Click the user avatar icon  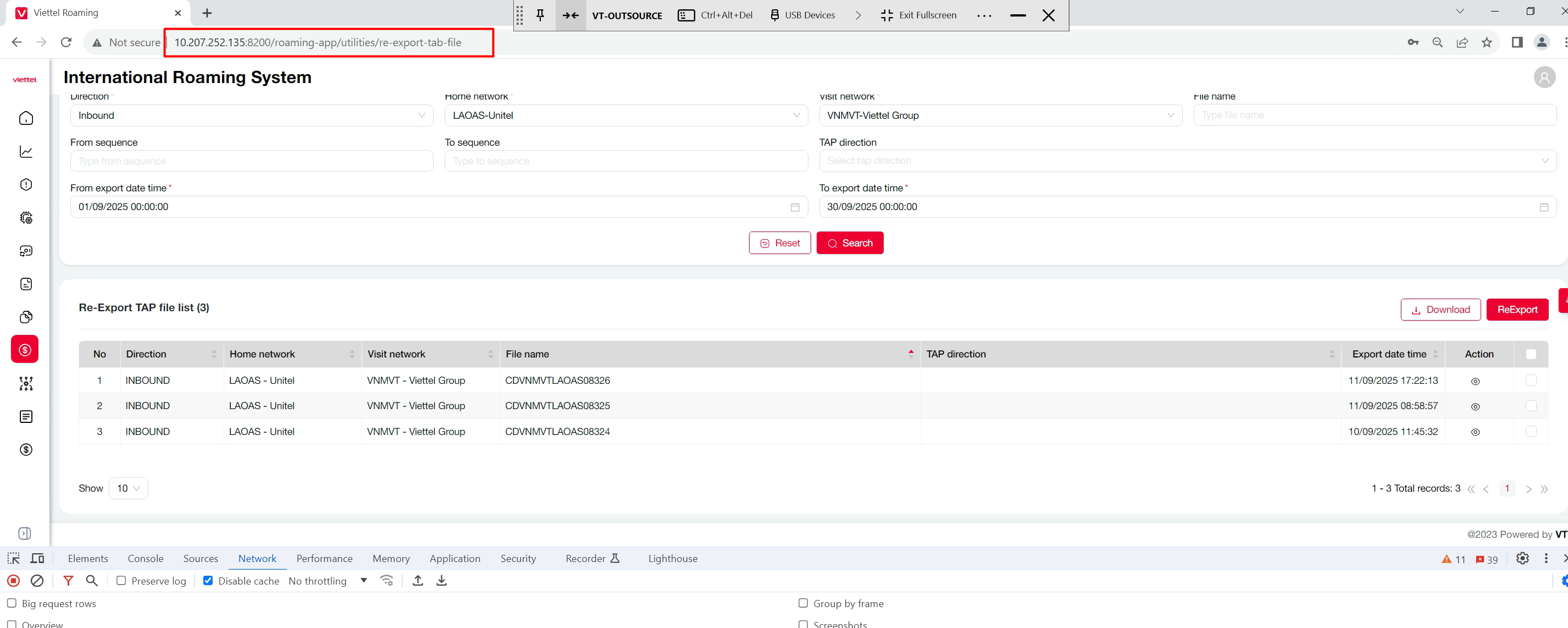click(1544, 78)
